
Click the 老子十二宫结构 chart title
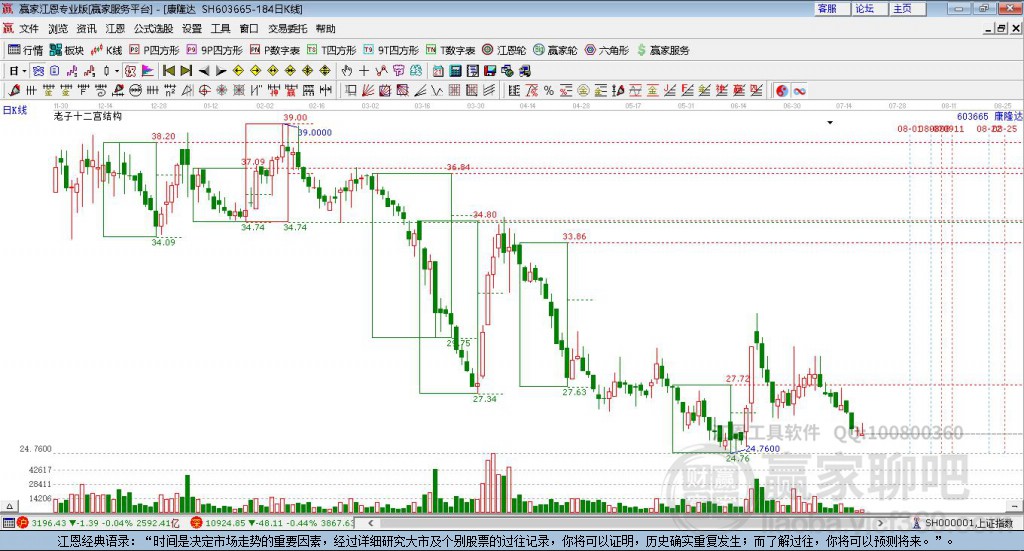pyautogui.click(x=88, y=116)
